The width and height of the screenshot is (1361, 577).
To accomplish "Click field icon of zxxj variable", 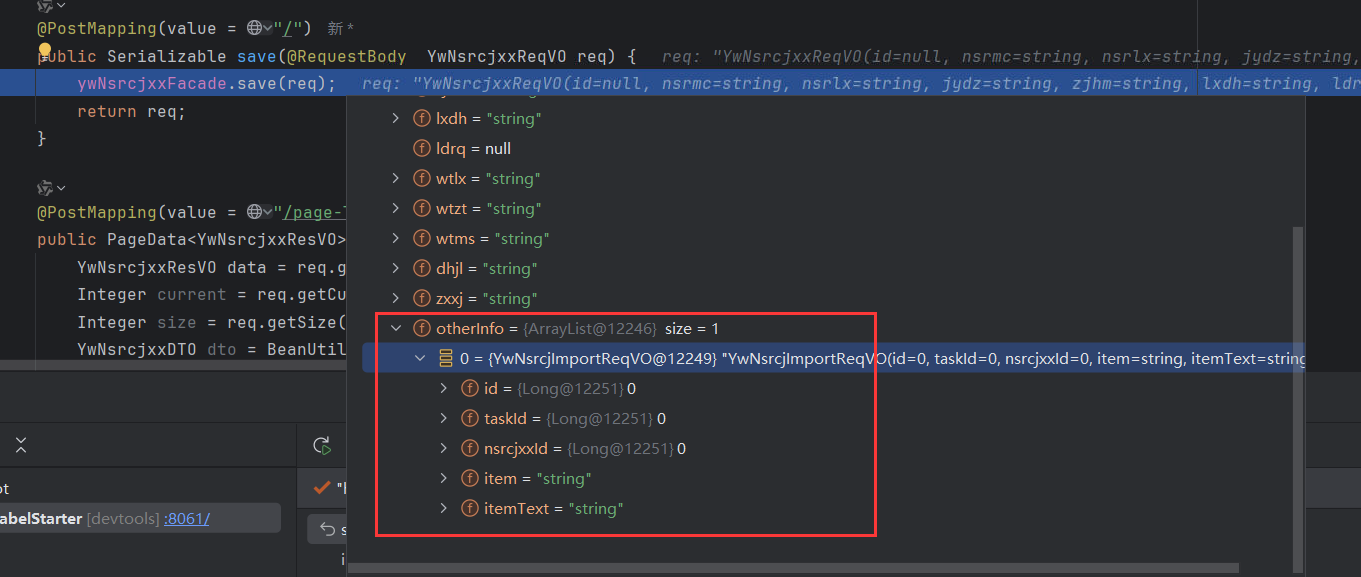I will pyautogui.click(x=422, y=298).
